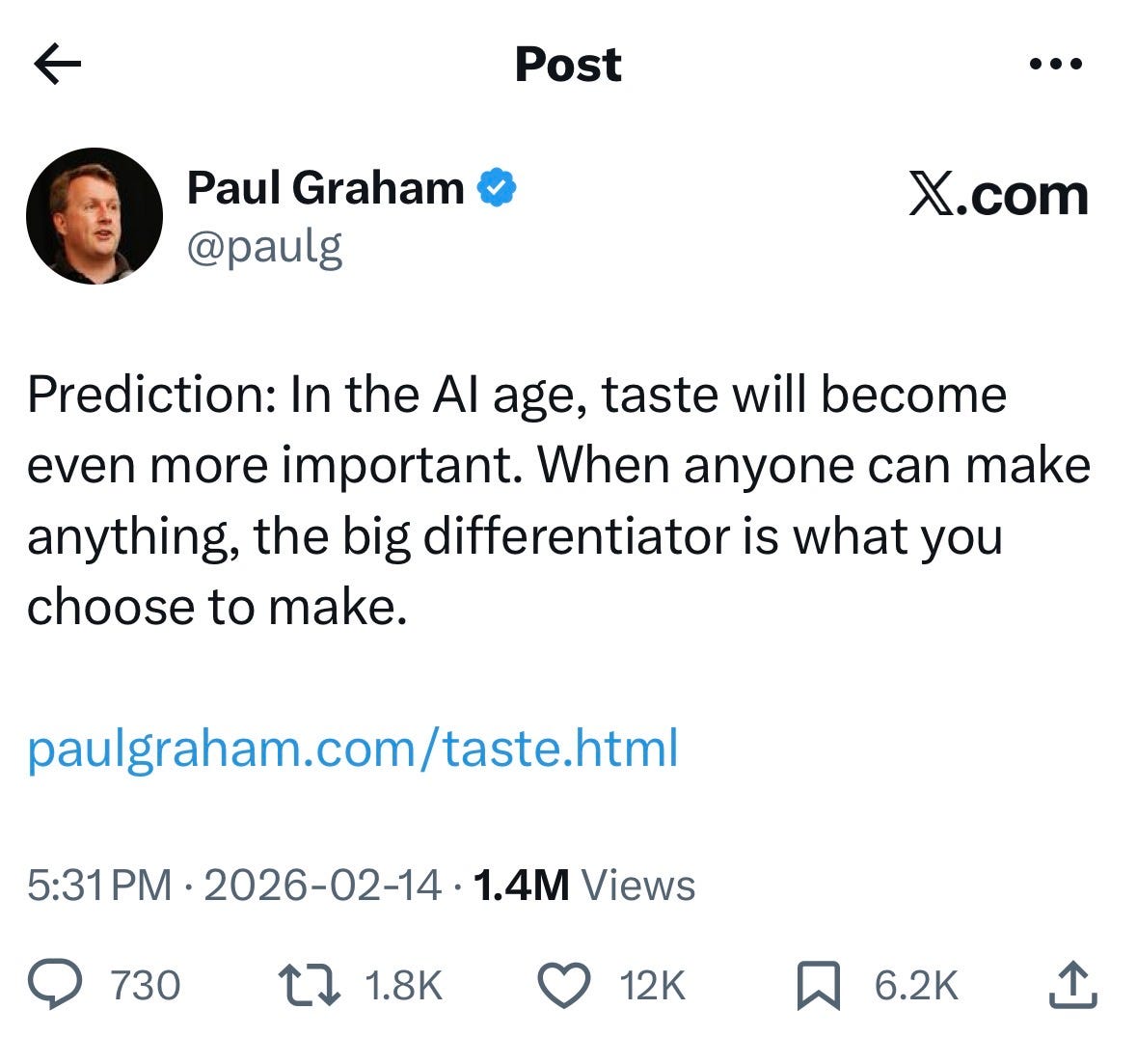
Task: Click the 6.2K bookmarks count
Action: pyautogui.click(x=916, y=985)
